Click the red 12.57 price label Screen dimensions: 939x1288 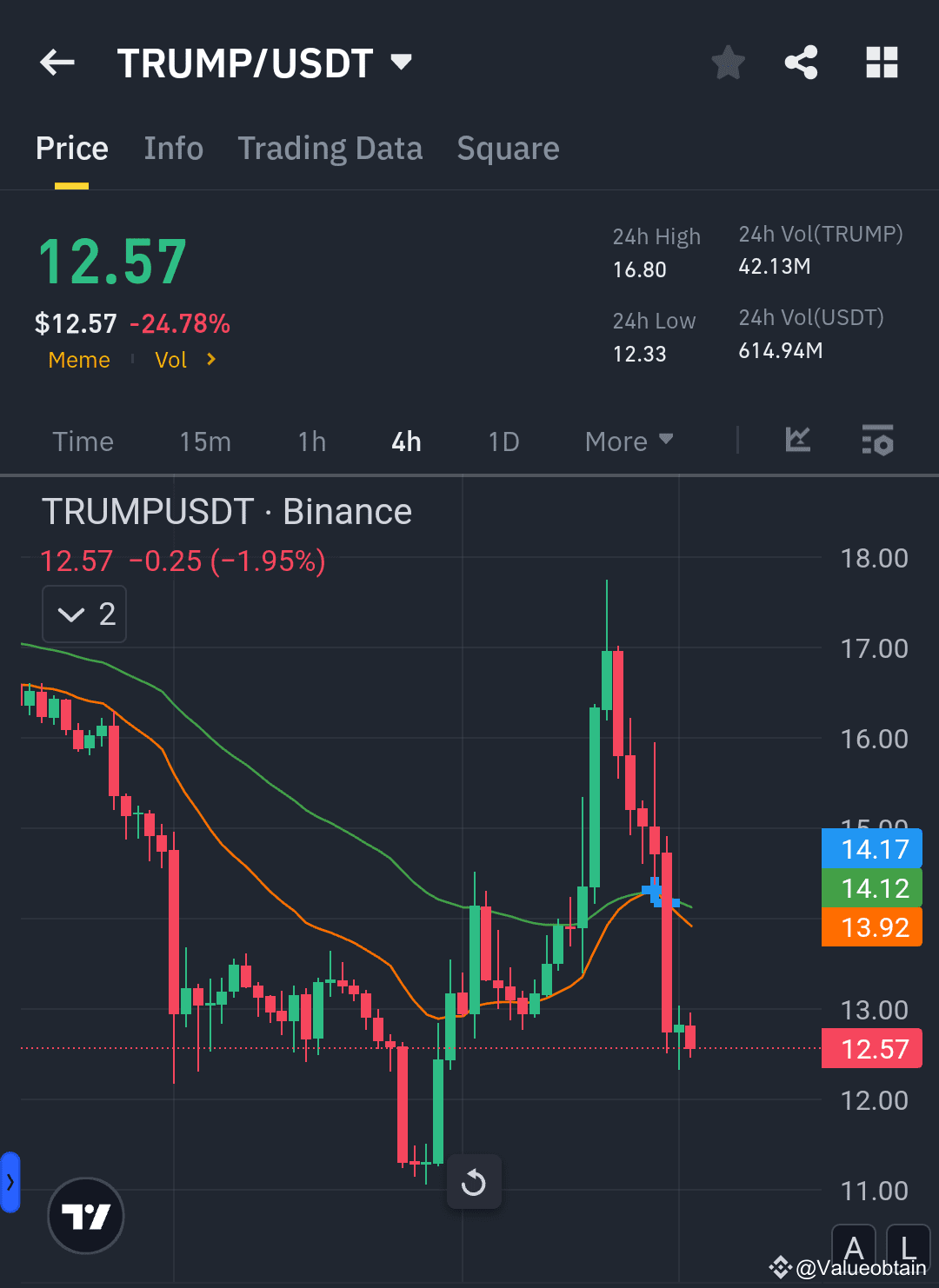(872, 1048)
